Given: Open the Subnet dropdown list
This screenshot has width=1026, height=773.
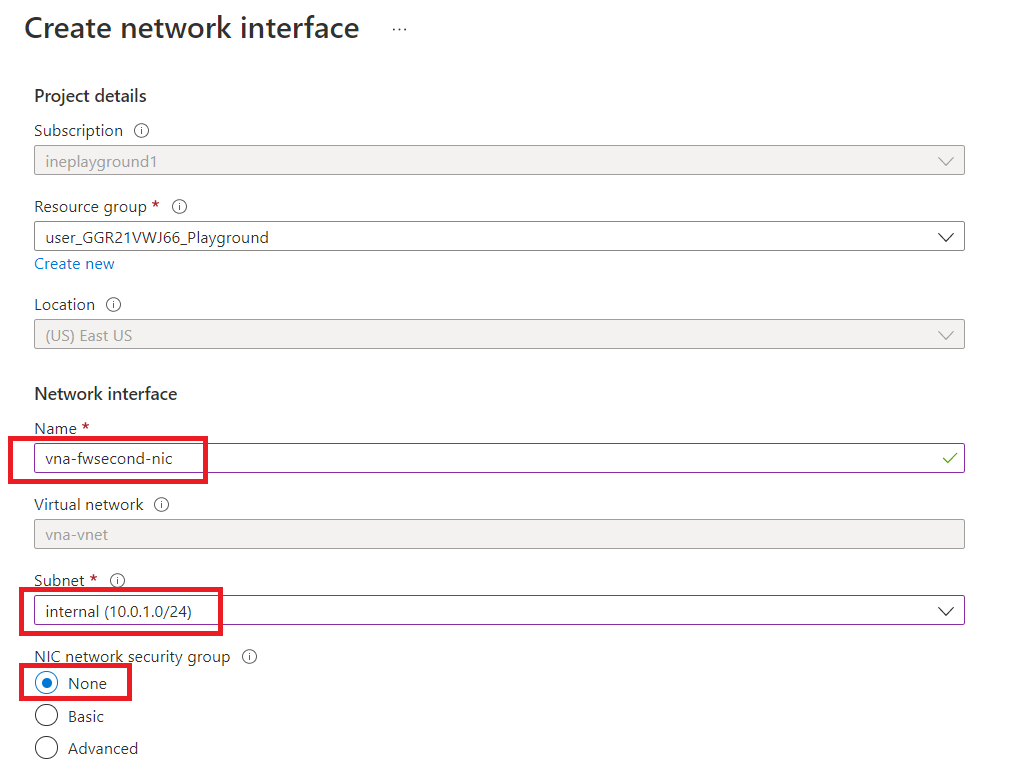Looking at the screenshot, I should tap(945, 611).
